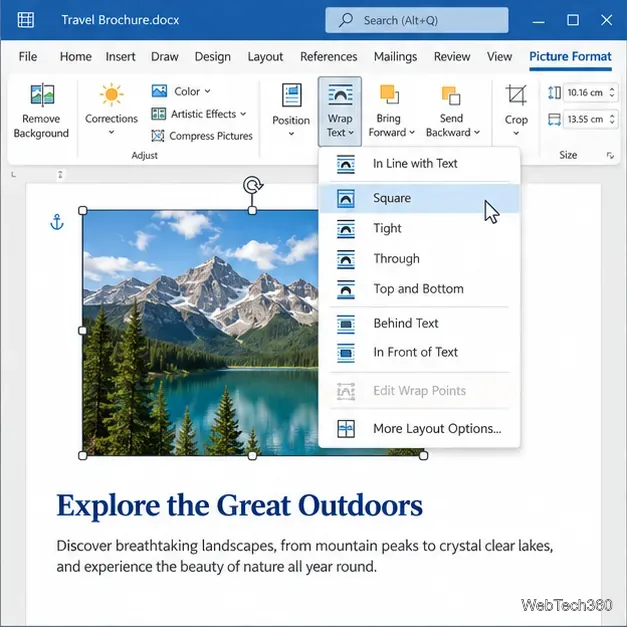Screen dimensions: 627x627
Task: Click the Top and Bottom wrap icon
Action: tap(345, 290)
